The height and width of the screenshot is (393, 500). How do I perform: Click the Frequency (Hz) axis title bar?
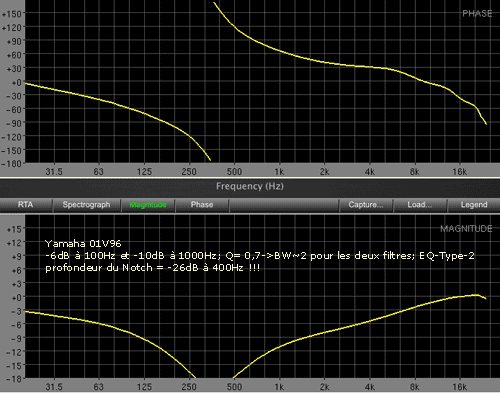pos(250,186)
